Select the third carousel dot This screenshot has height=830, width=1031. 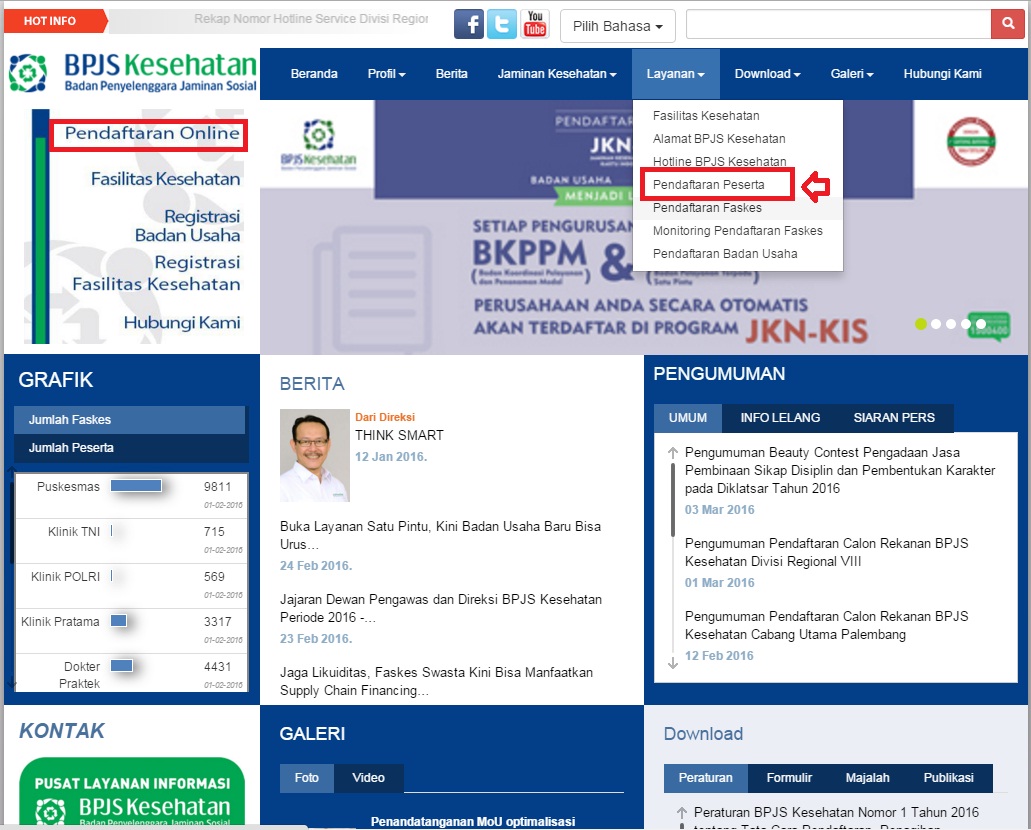point(951,324)
